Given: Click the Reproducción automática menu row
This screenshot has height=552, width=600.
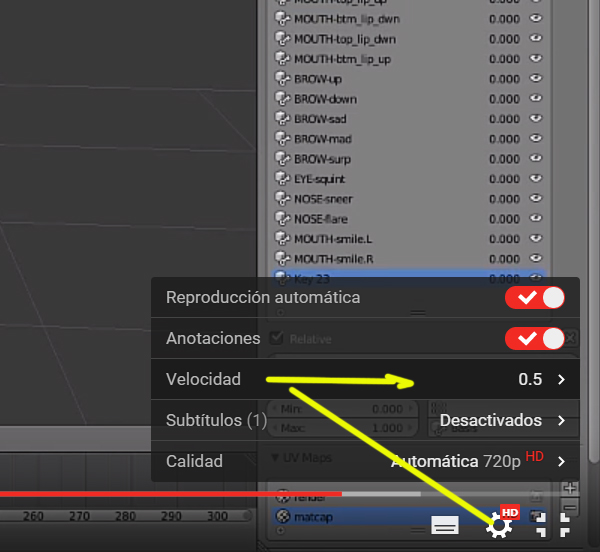Looking at the screenshot, I should tap(365, 298).
